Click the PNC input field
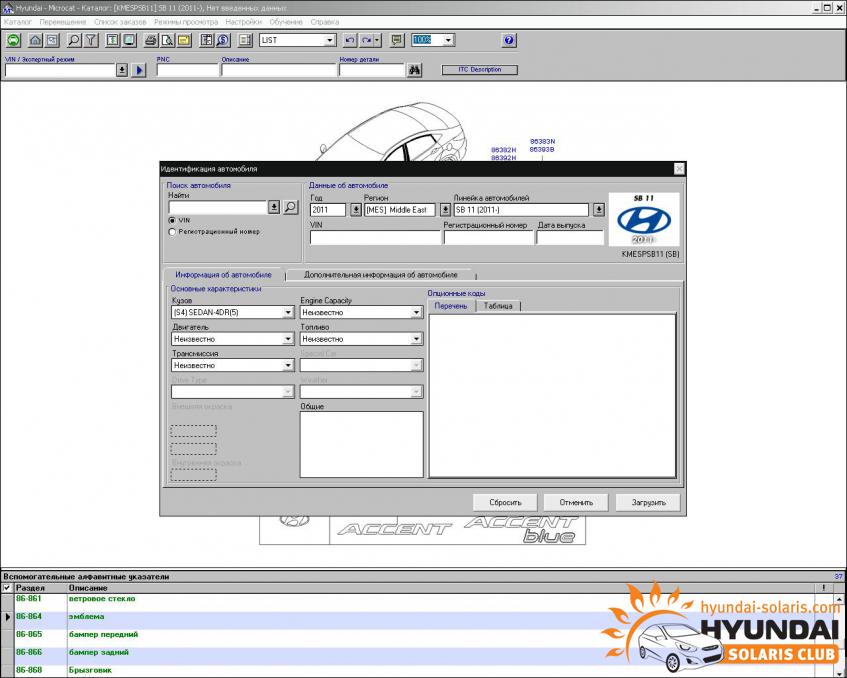The height and width of the screenshot is (678, 847). point(187,70)
